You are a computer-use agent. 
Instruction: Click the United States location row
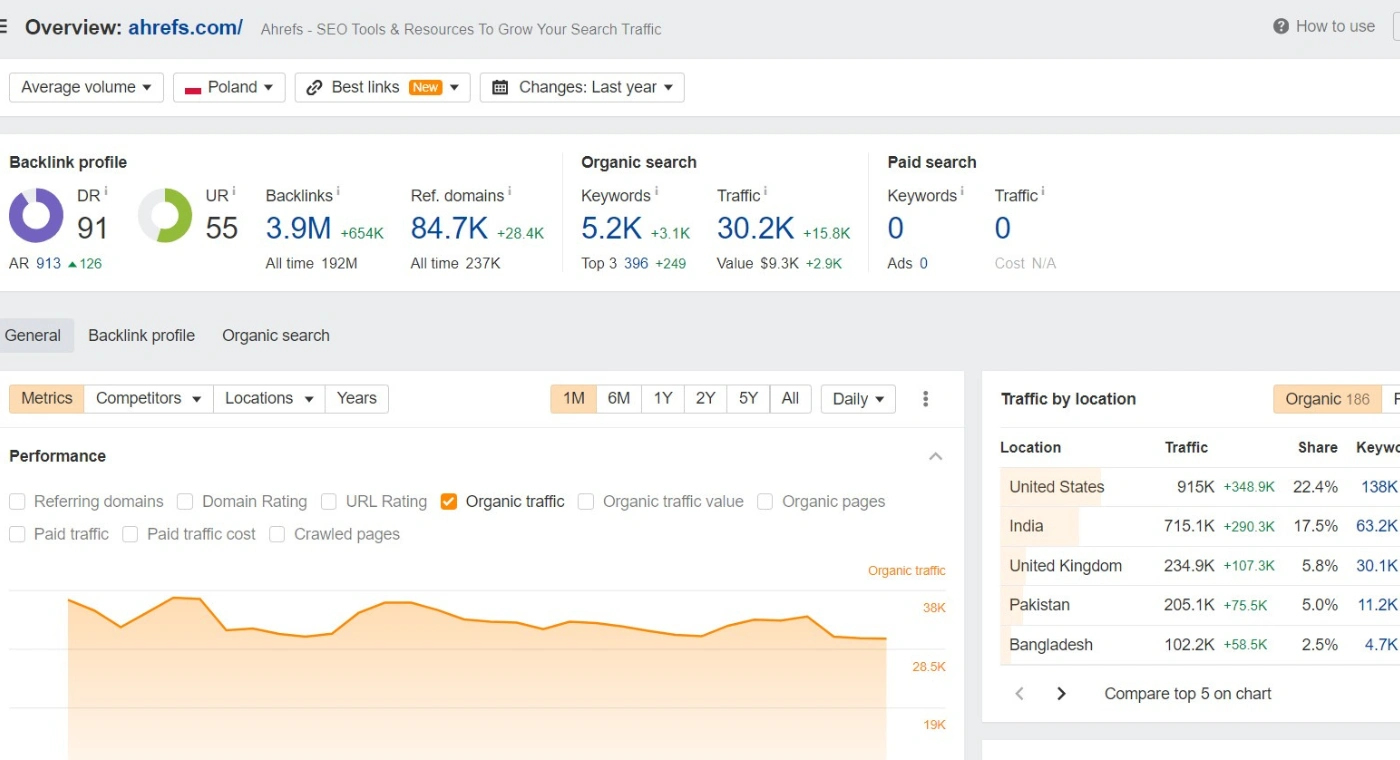1200,487
